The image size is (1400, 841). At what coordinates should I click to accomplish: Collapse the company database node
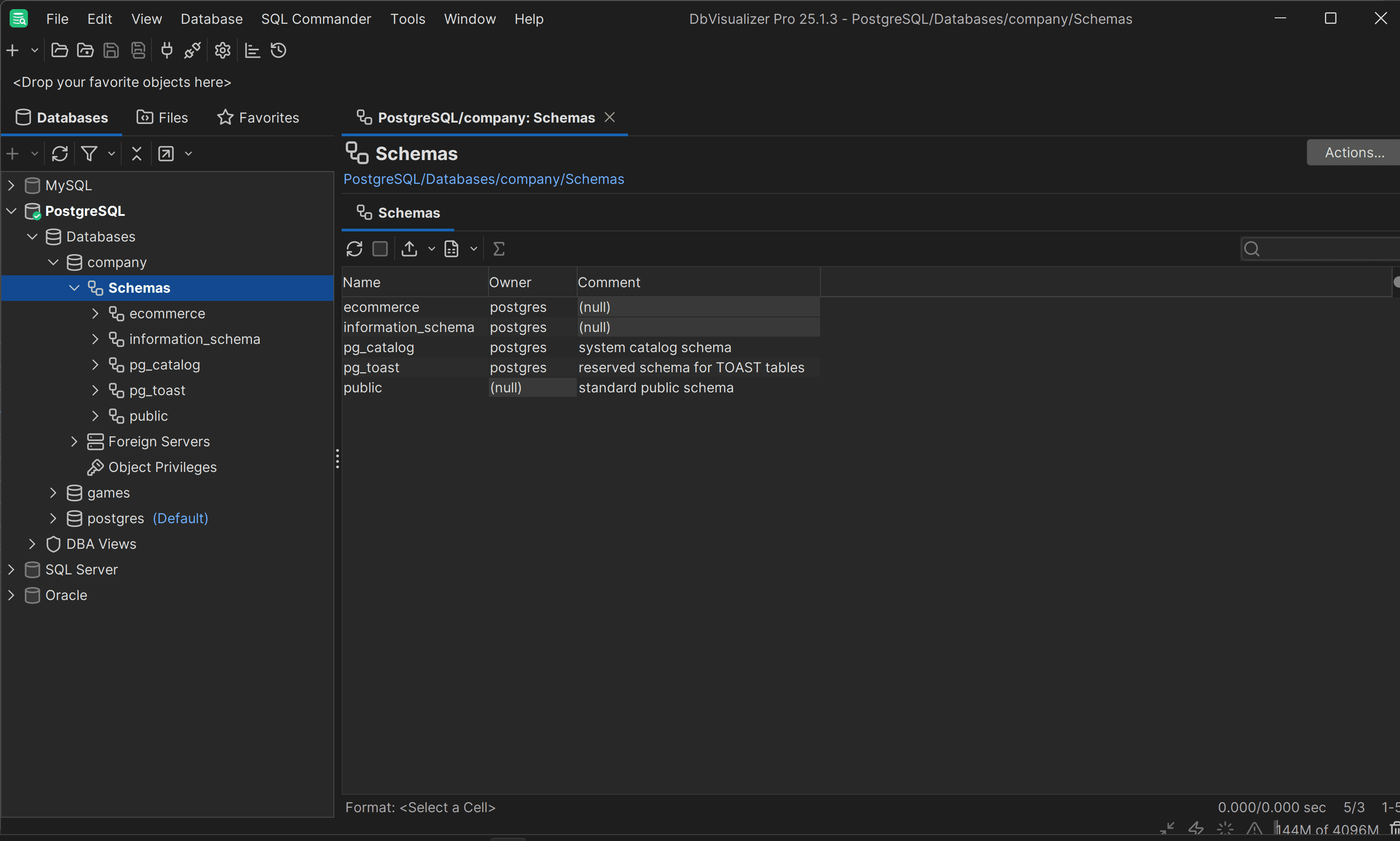coord(53,262)
